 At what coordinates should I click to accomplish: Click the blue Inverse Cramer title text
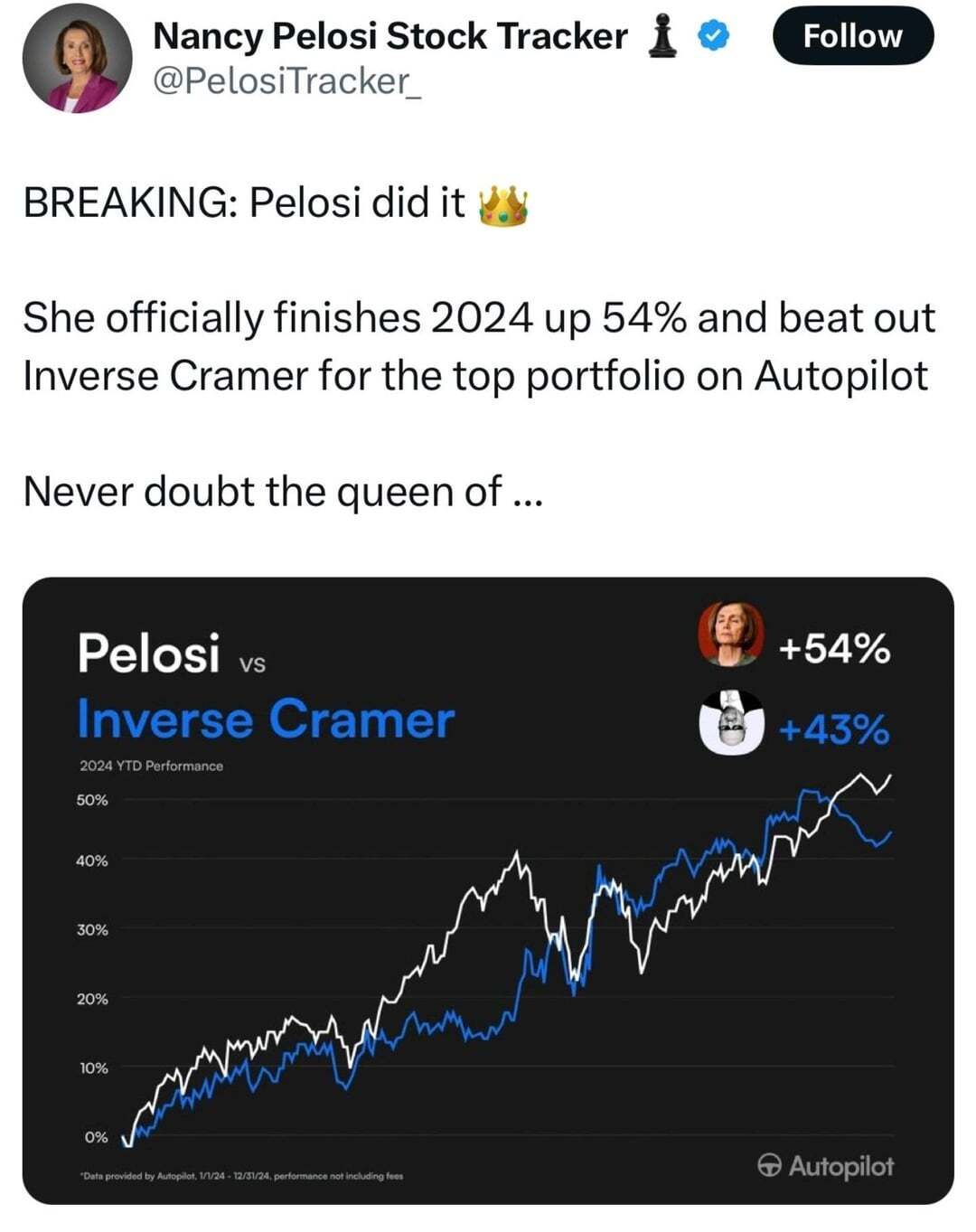(x=266, y=719)
